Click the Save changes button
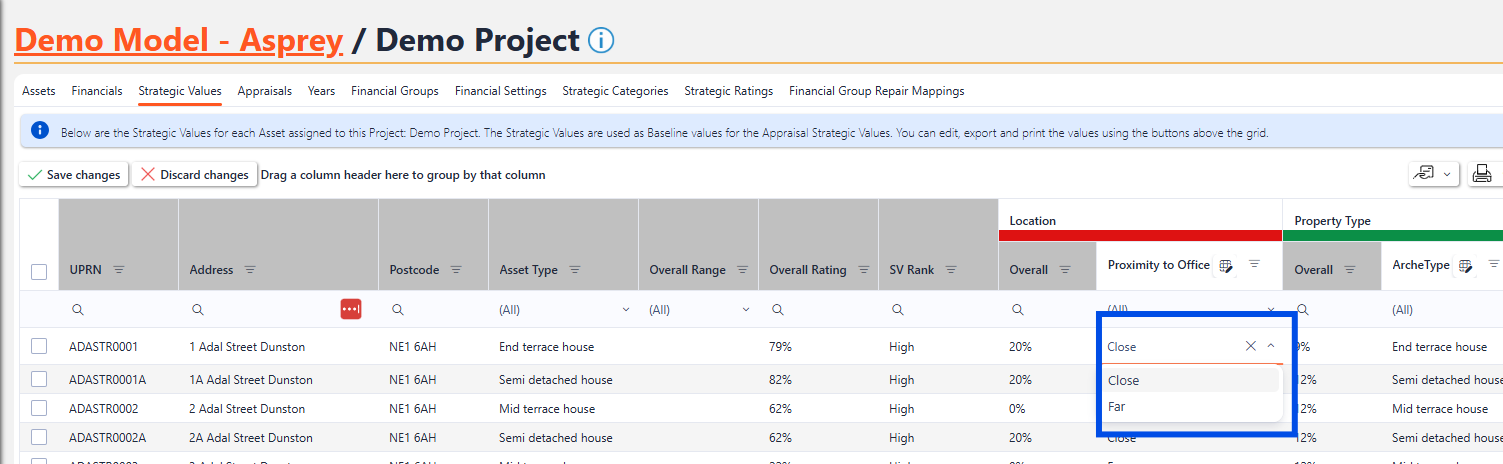 [x=73, y=175]
